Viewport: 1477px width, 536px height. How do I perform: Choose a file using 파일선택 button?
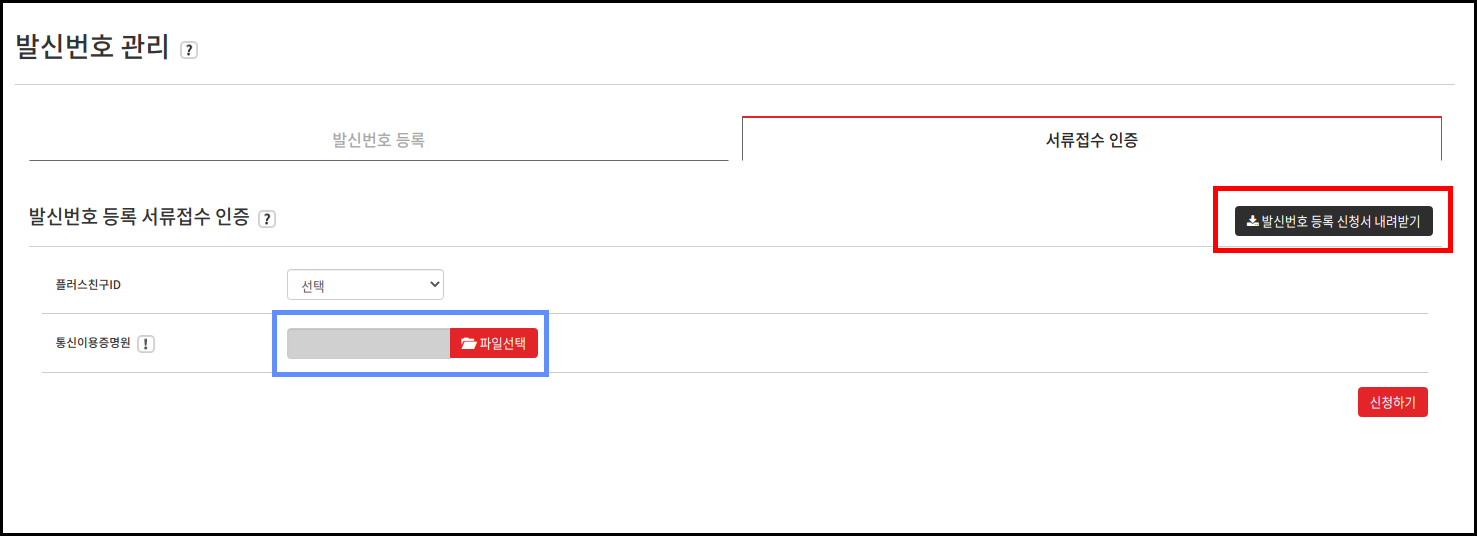[494, 344]
